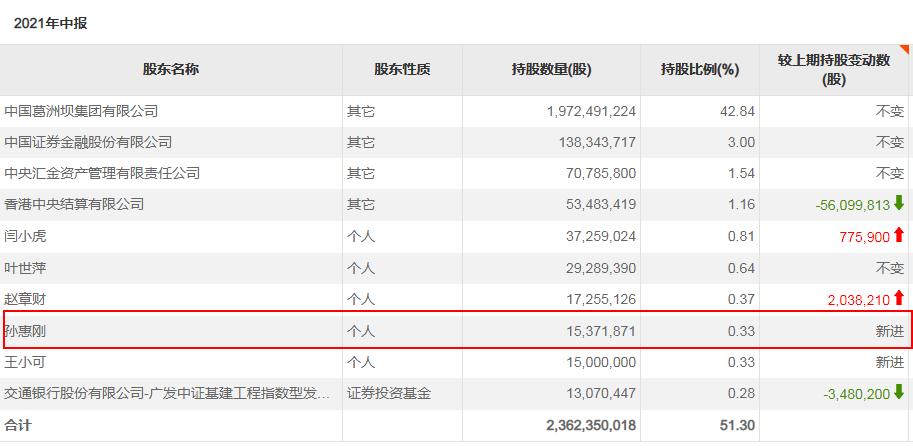The width and height of the screenshot is (913, 448).
Task: Click the green down arrow beside -3,480,200
Action: pyautogui.click(x=898, y=392)
